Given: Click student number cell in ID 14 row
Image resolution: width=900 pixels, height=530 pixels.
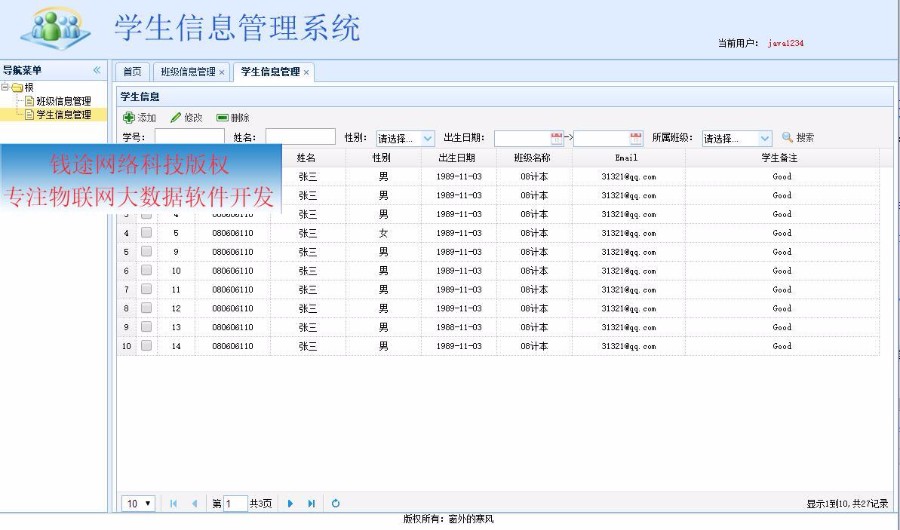Looking at the screenshot, I should [232, 346].
